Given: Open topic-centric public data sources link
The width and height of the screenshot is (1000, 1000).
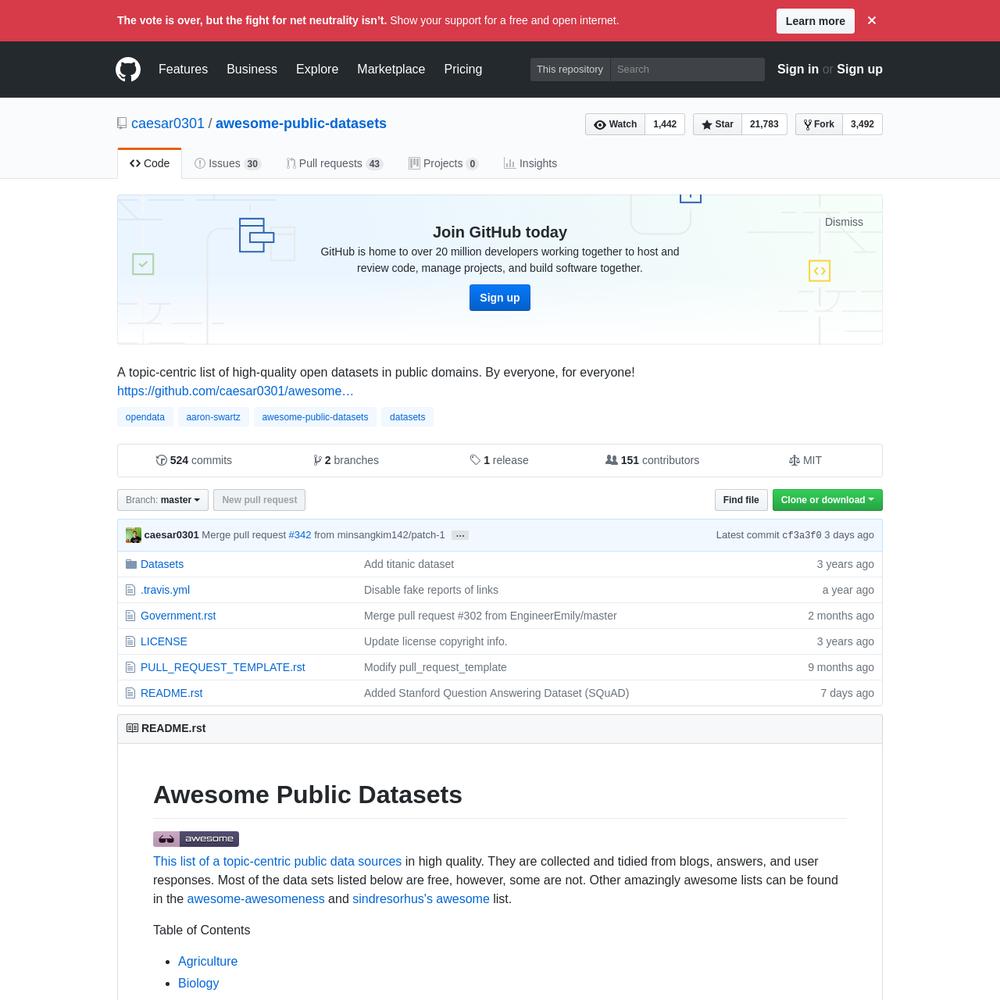Looking at the screenshot, I should [x=277, y=862].
